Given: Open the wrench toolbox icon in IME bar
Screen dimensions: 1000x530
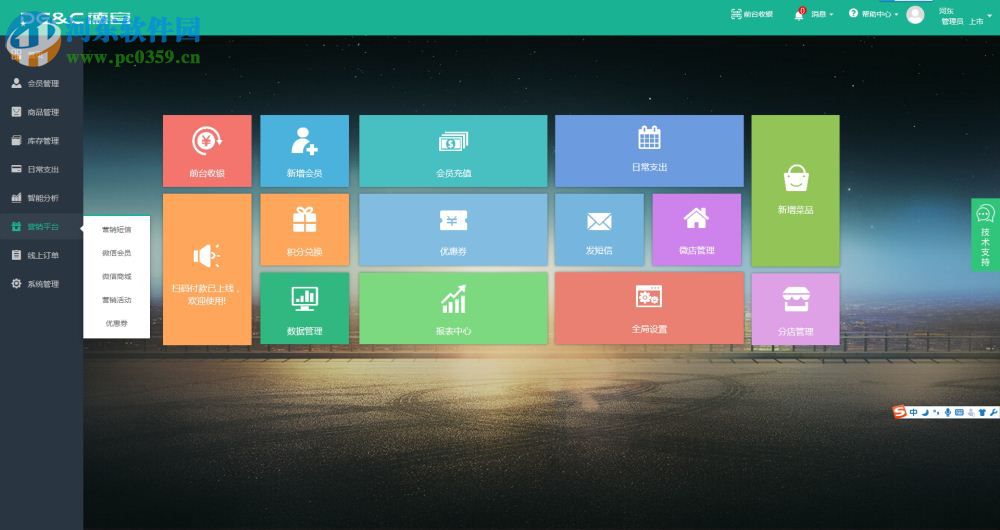Looking at the screenshot, I should [994, 413].
